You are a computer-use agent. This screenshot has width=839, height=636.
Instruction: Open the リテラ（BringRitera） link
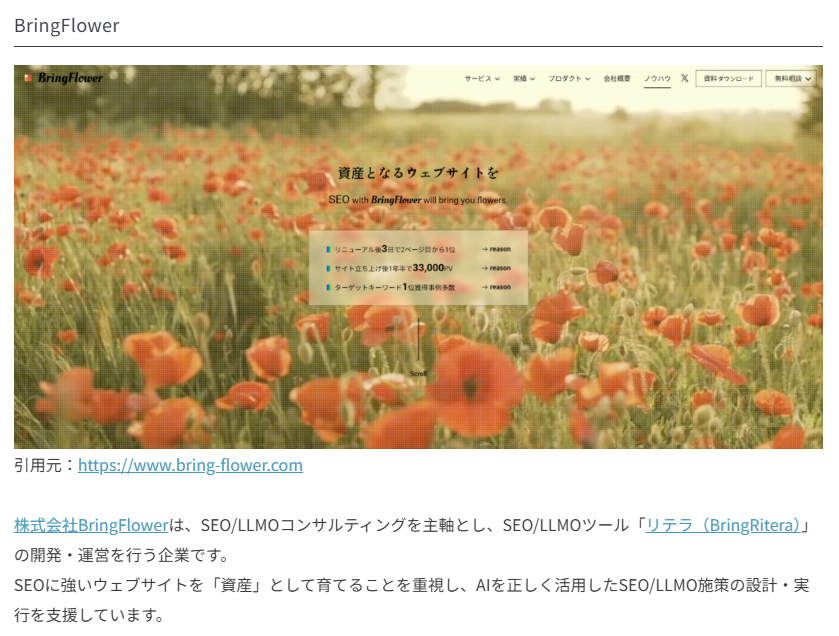point(723,525)
